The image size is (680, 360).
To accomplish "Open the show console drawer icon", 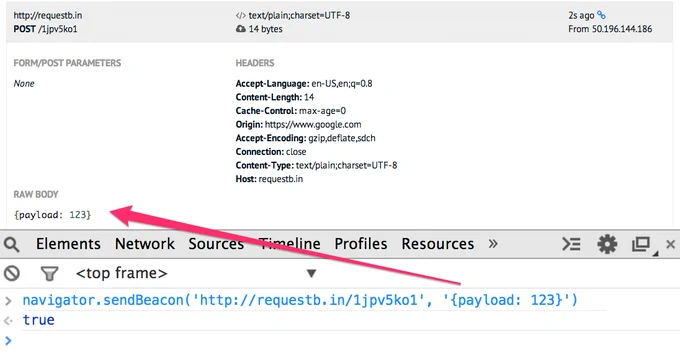I will tap(571, 244).
